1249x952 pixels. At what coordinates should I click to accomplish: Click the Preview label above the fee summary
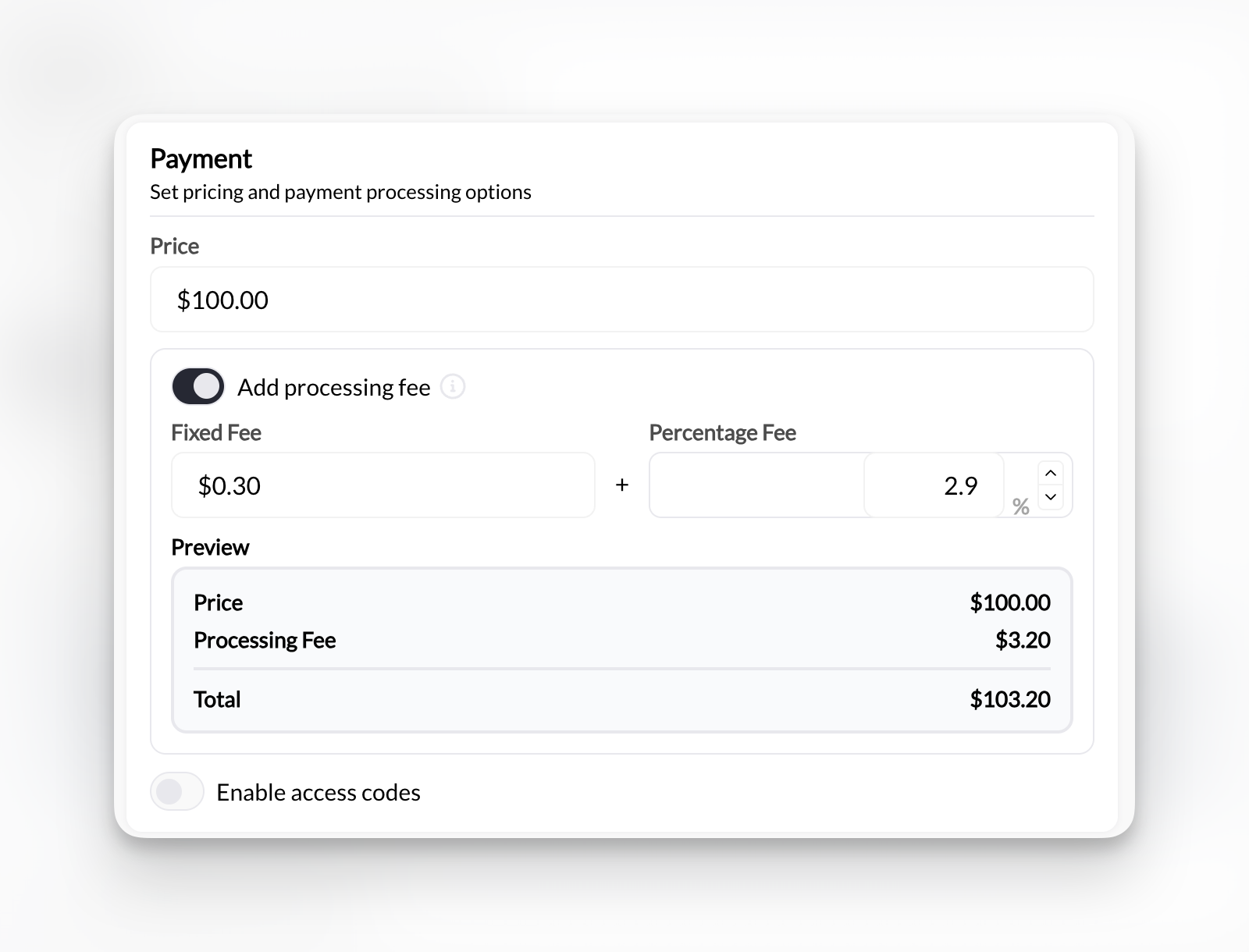point(210,547)
